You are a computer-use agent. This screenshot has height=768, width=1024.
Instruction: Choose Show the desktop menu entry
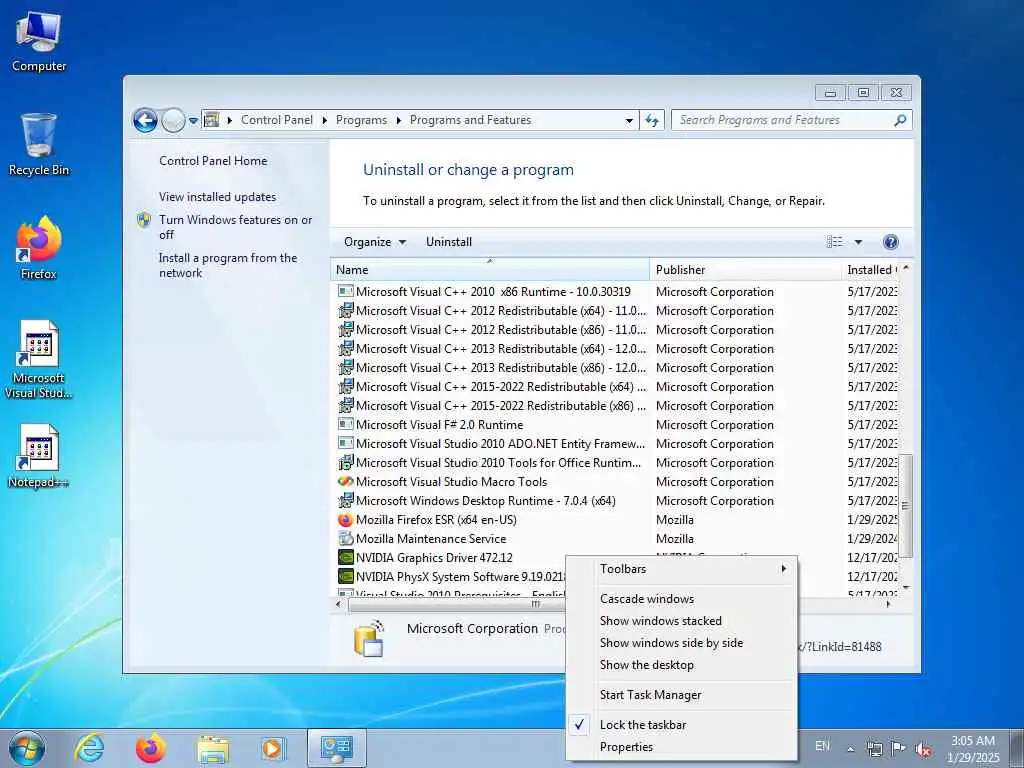681,665
